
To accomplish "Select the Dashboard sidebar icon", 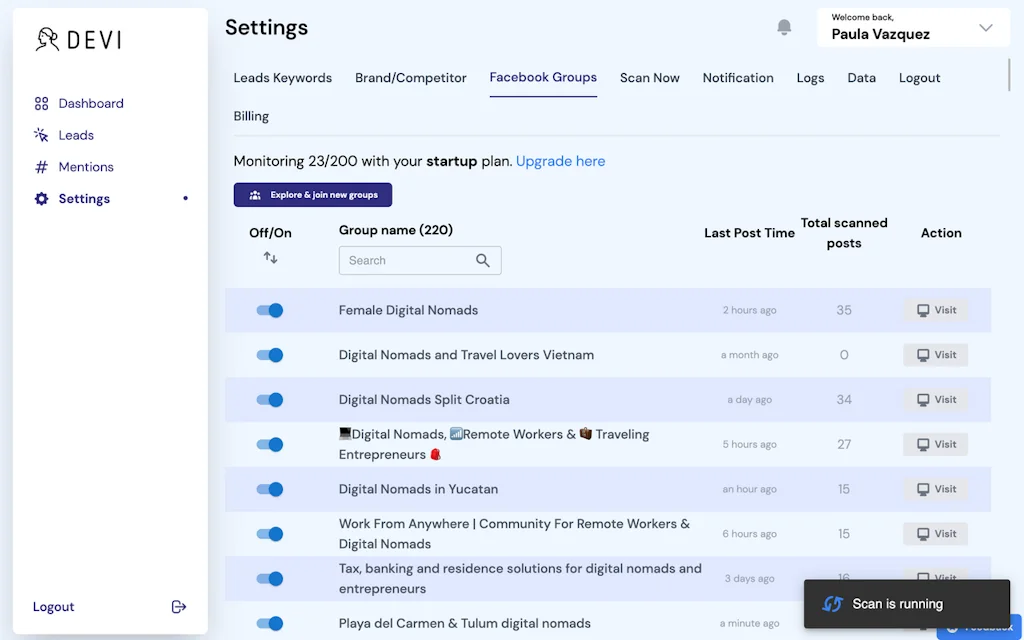I will point(40,103).
